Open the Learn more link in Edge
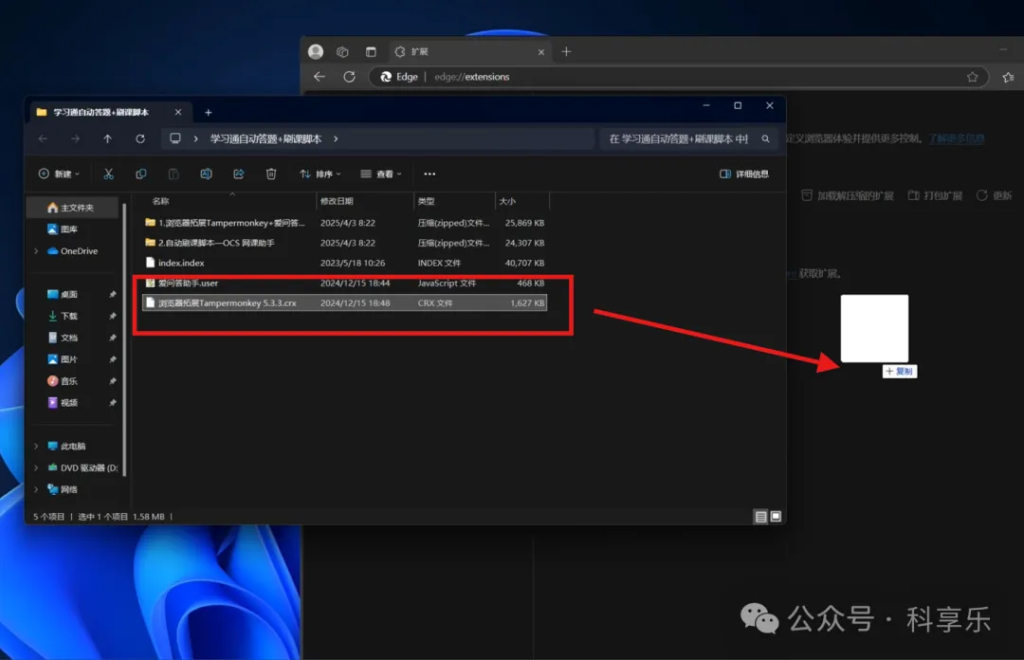 tap(956, 138)
